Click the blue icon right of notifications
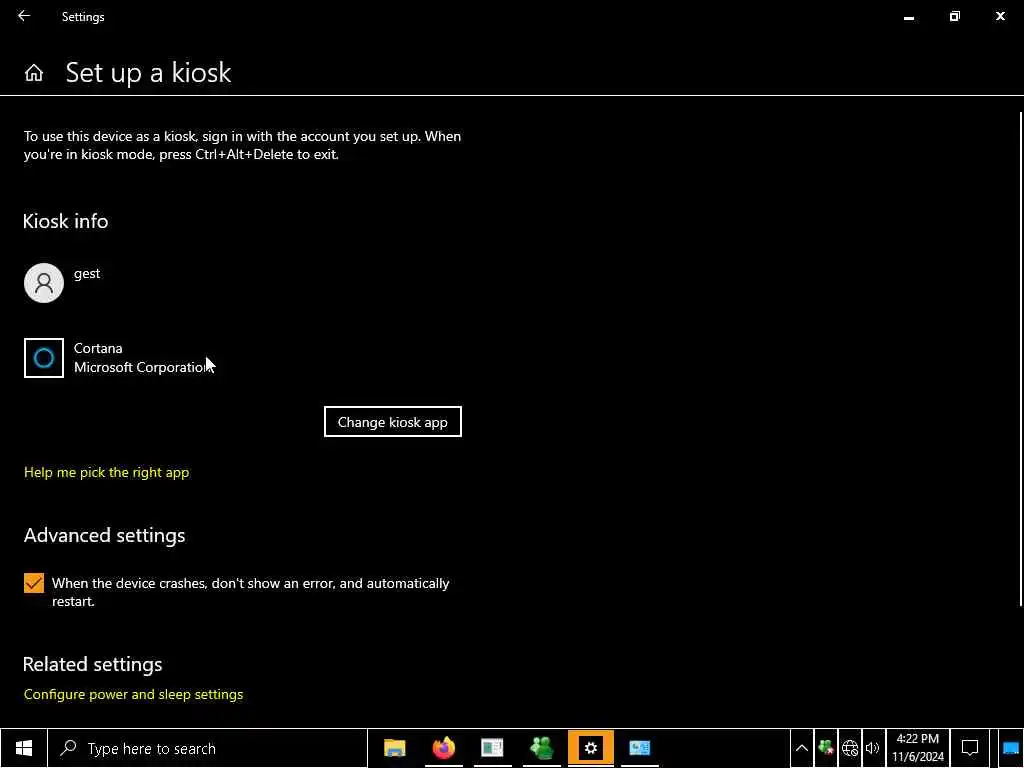 [1011, 748]
